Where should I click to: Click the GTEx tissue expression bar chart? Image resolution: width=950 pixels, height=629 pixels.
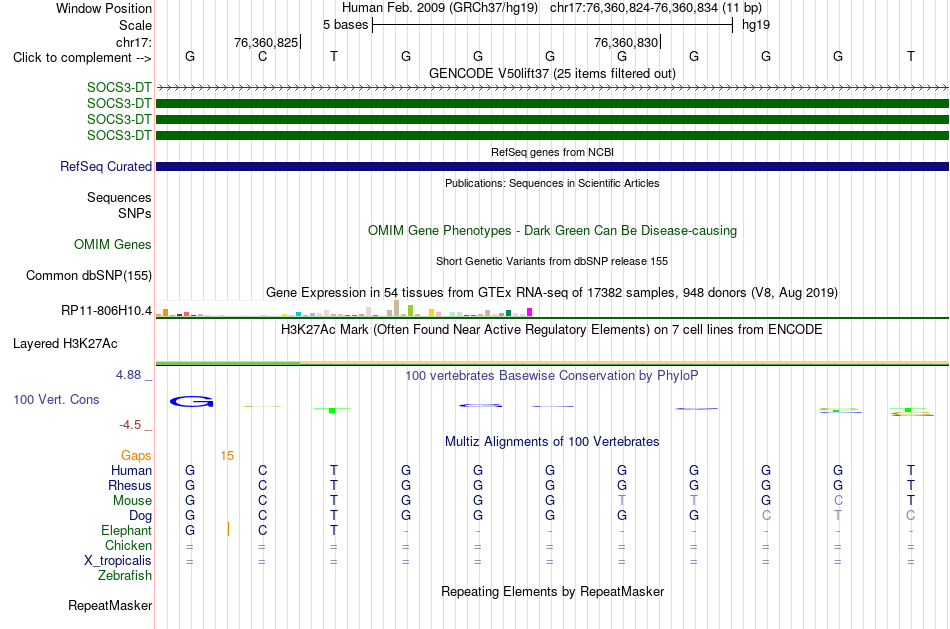344,308
